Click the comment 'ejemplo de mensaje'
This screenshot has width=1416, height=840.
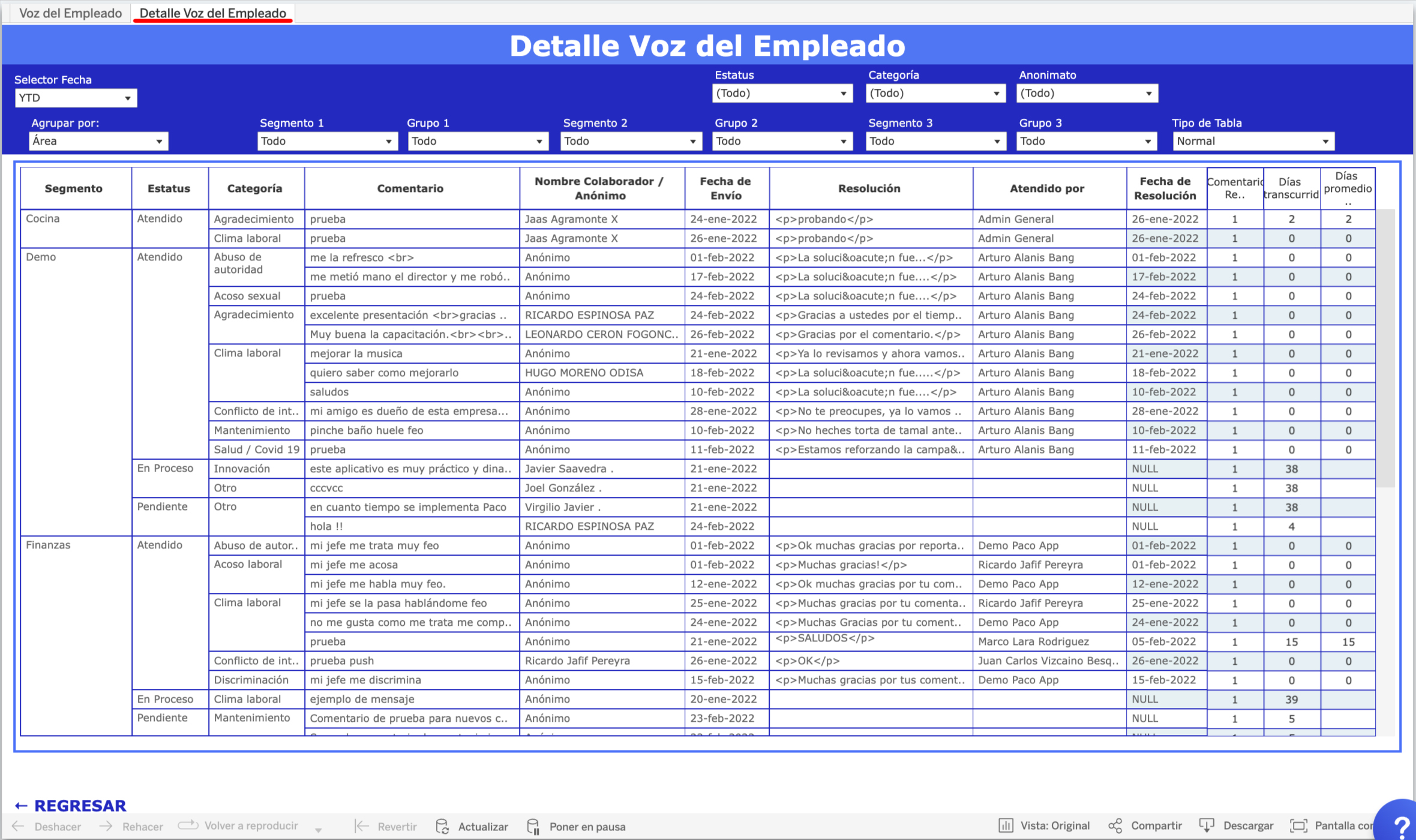click(412, 699)
